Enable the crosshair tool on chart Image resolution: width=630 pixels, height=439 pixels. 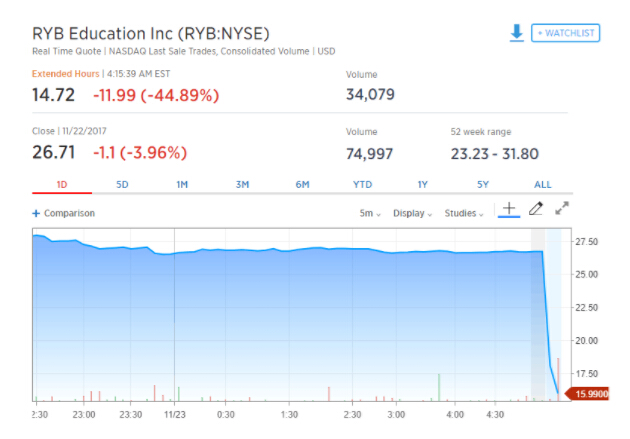[508, 209]
